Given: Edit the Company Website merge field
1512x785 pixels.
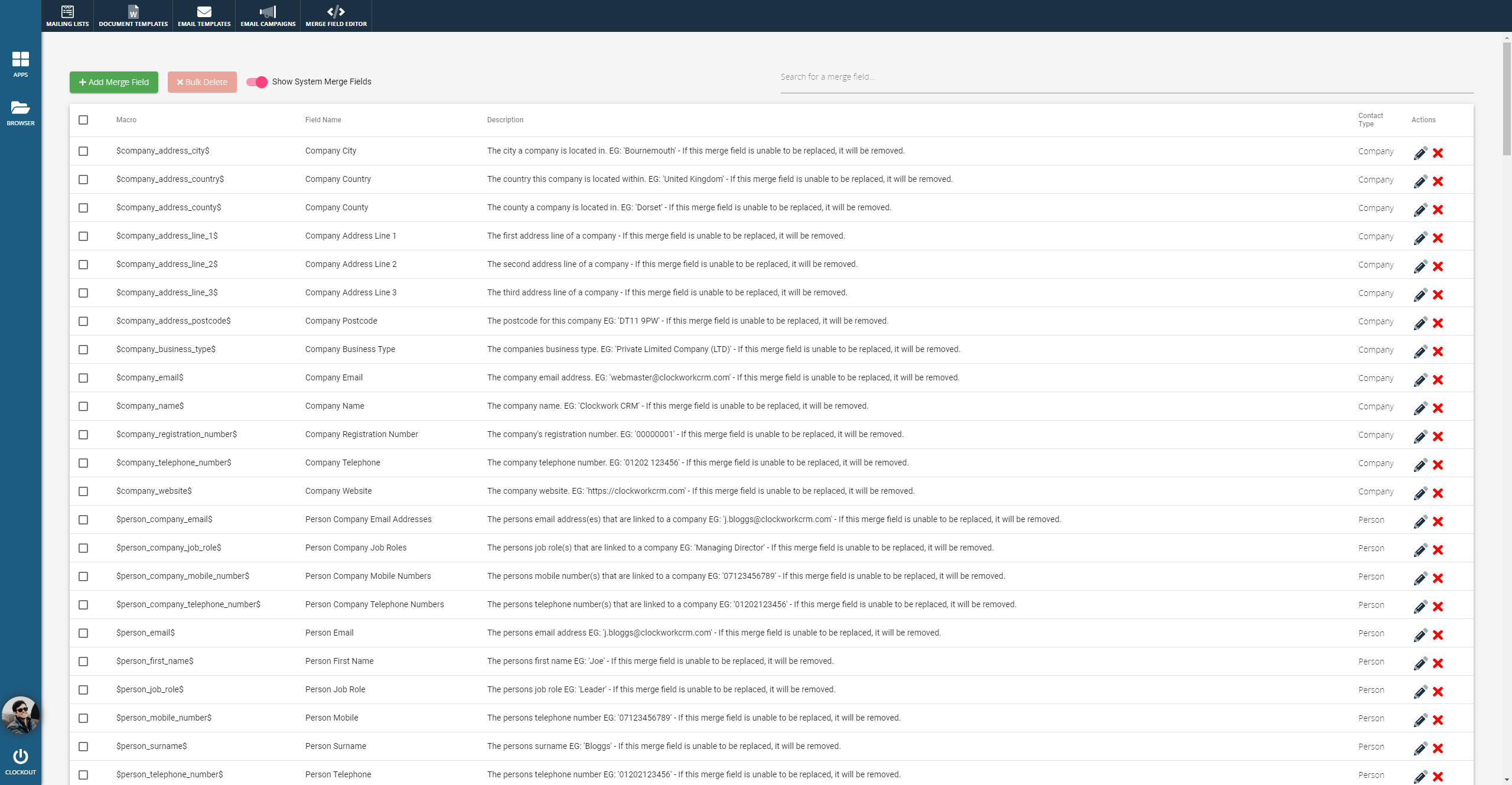Looking at the screenshot, I should (x=1420, y=493).
